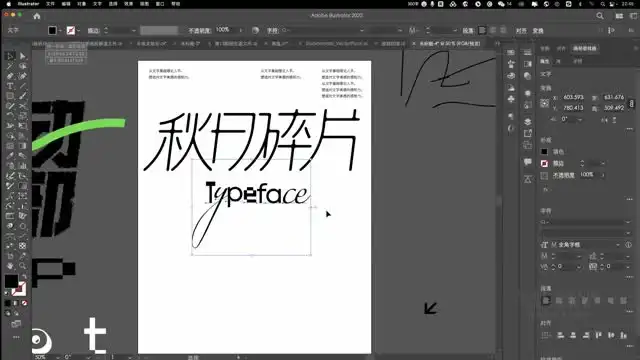Viewport: 640px width, 360px height.
Task: Click the width field 631.676
Action: pos(614,97)
